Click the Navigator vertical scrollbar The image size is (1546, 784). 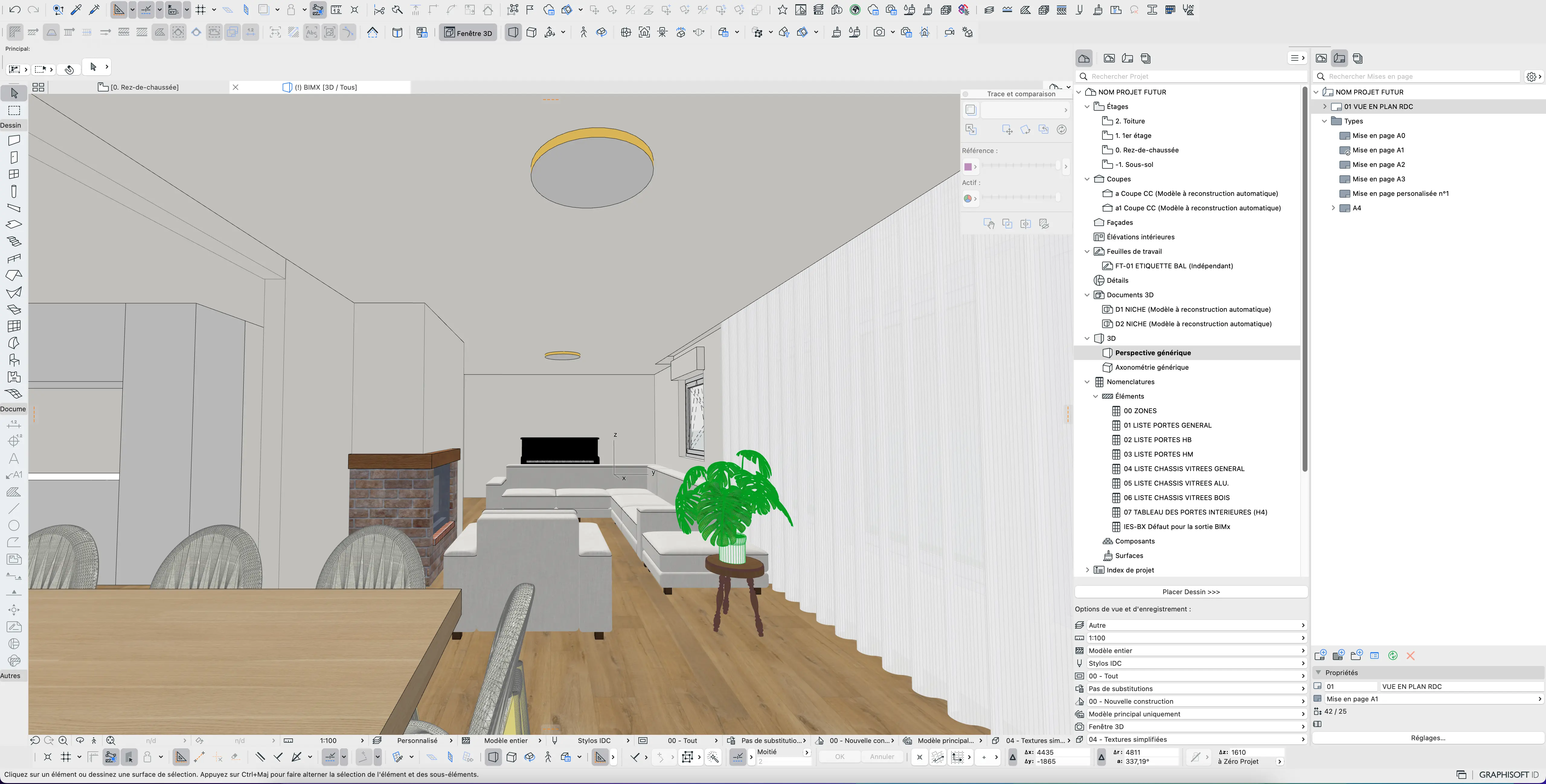point(1304,279)
